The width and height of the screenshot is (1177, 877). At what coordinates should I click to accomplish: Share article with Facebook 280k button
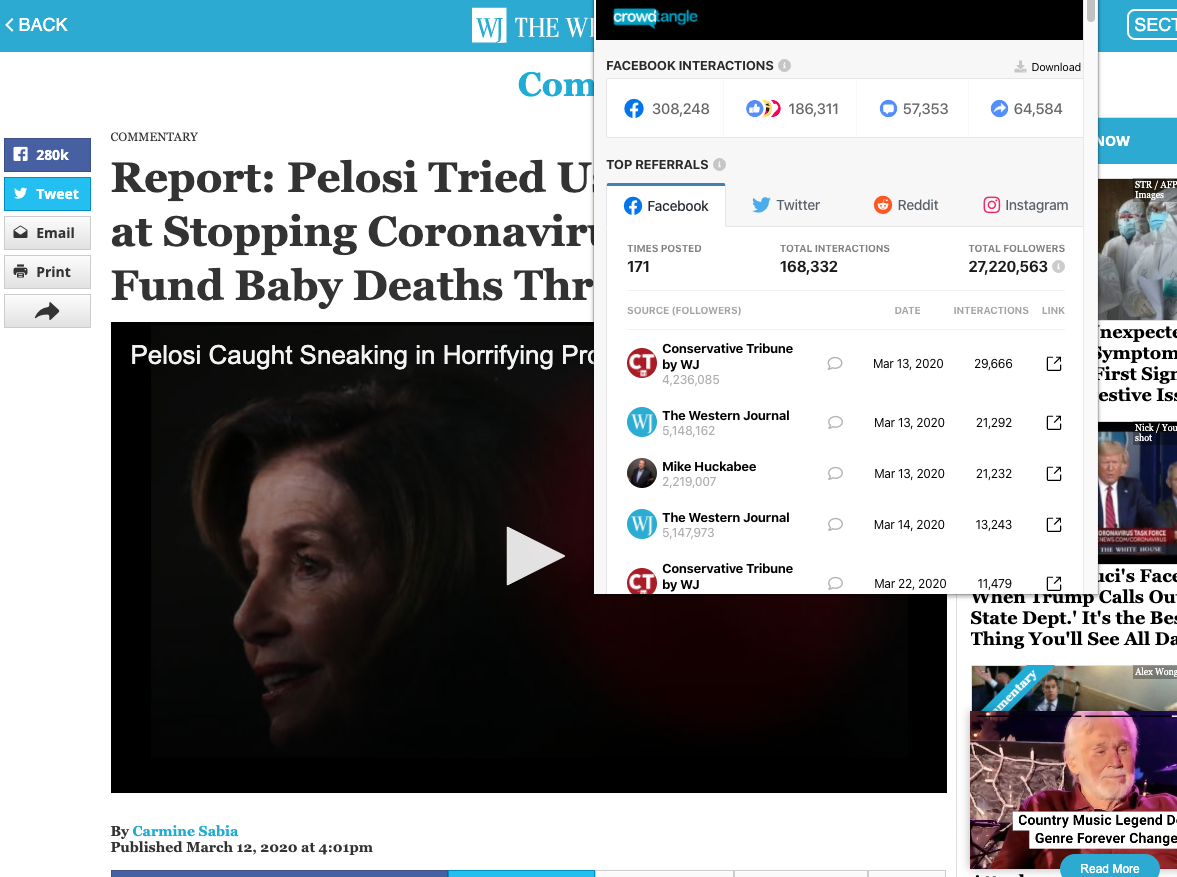pyautogui.click(x=47, y=155)
